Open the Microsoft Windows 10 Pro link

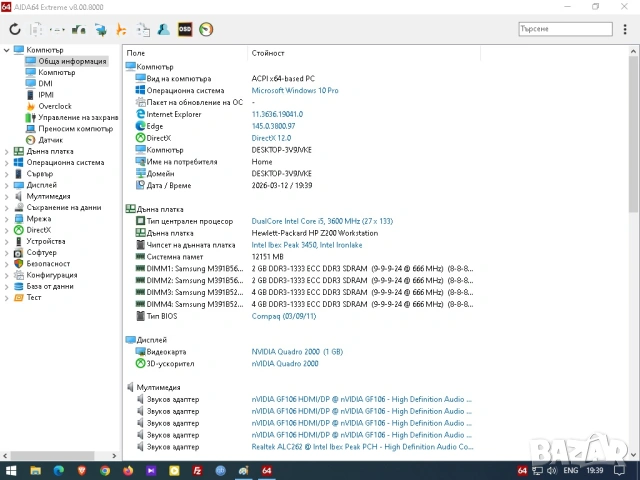coord(295,90)
